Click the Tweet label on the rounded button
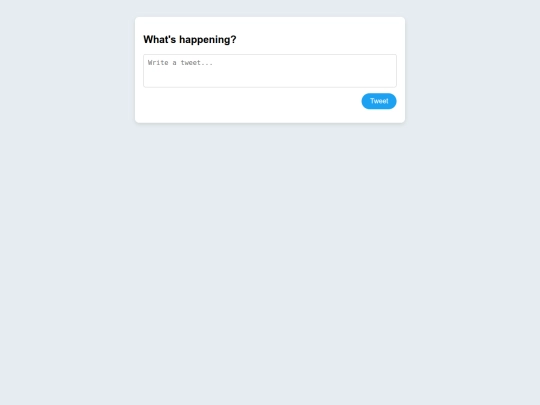The height and width of the screenshot is (405, 540). [379, 101]
